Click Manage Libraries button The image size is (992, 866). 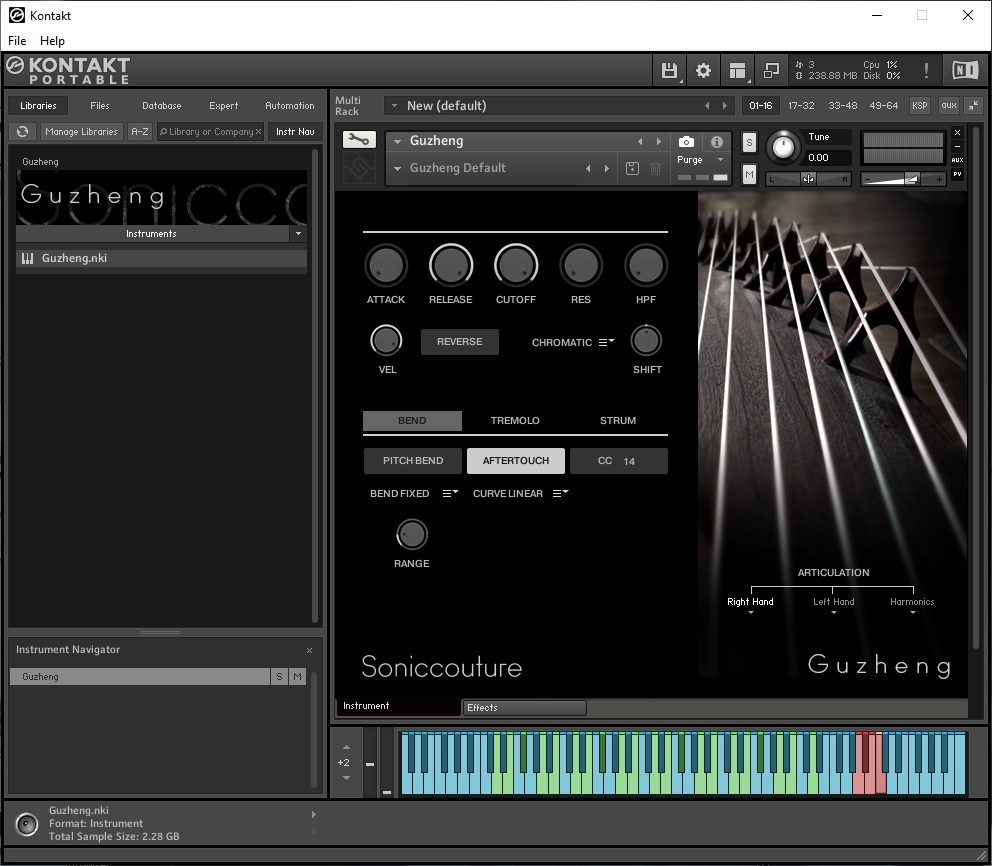click(x=81, y=132)
